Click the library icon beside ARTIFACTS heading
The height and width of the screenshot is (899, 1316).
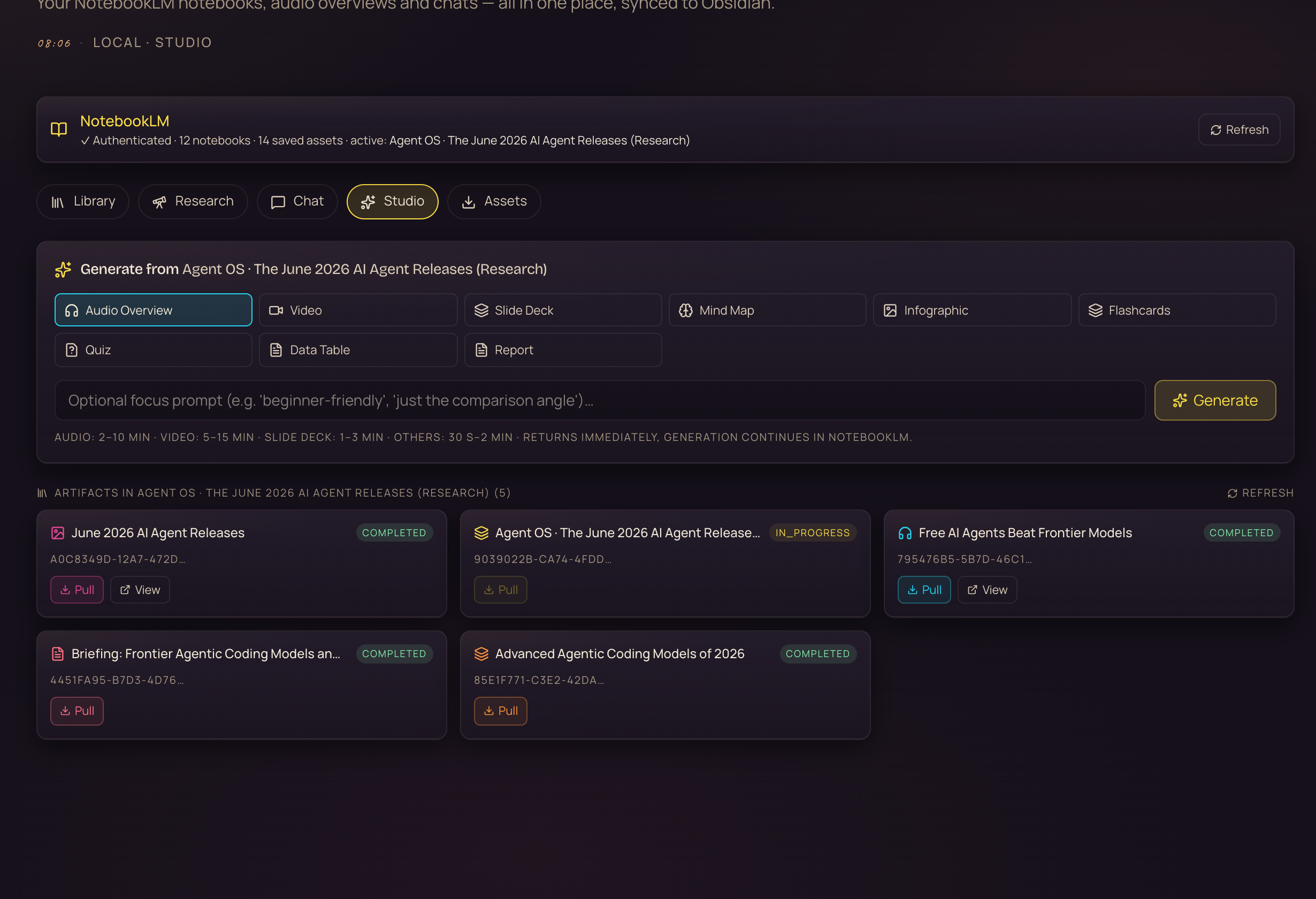pyautogui.click(x=42, y=493)
